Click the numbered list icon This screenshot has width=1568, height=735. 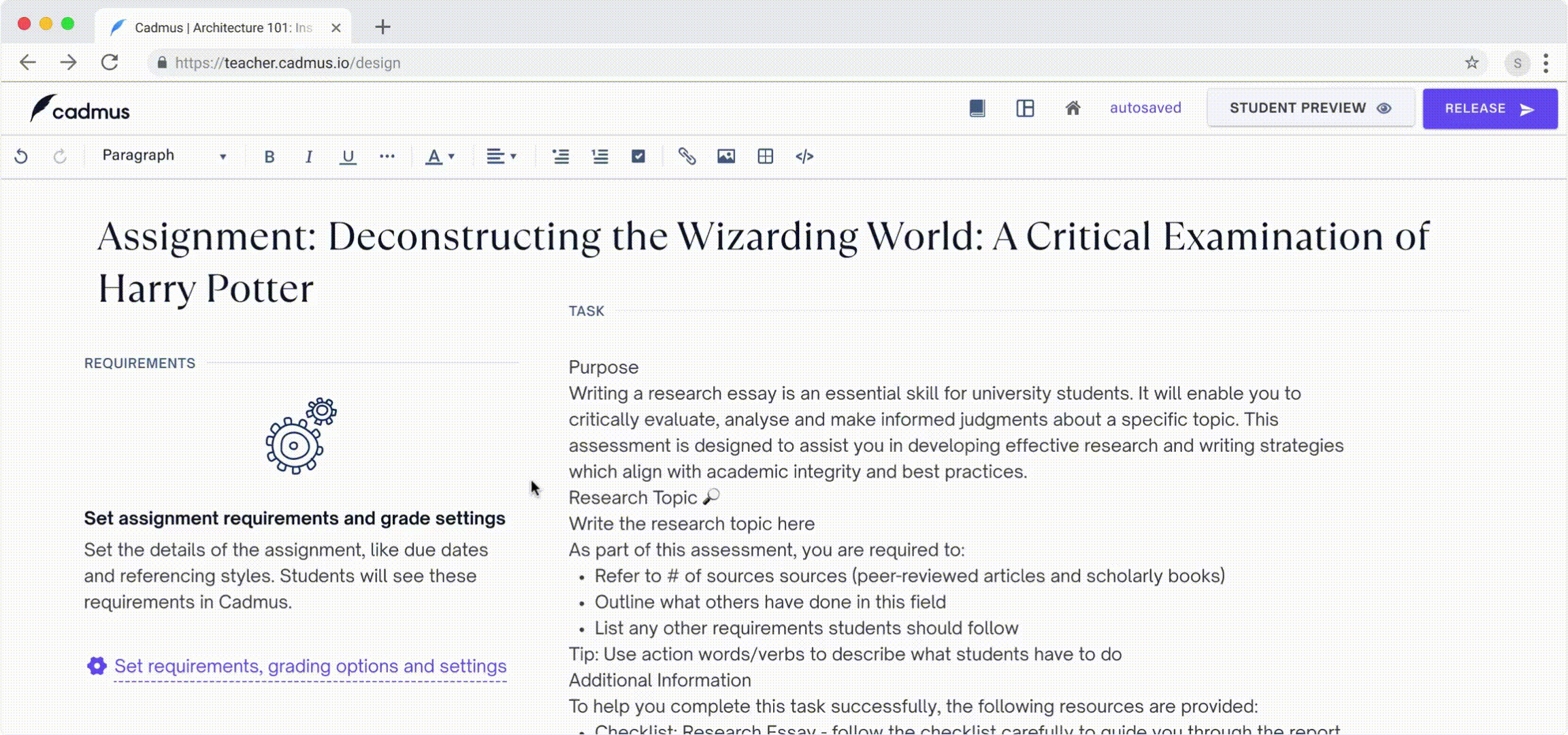click(x=600, y=157)
